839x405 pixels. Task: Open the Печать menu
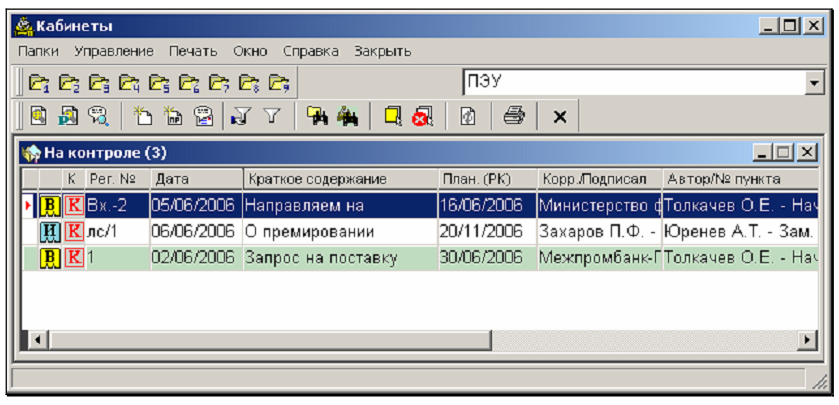coord(193,52)
